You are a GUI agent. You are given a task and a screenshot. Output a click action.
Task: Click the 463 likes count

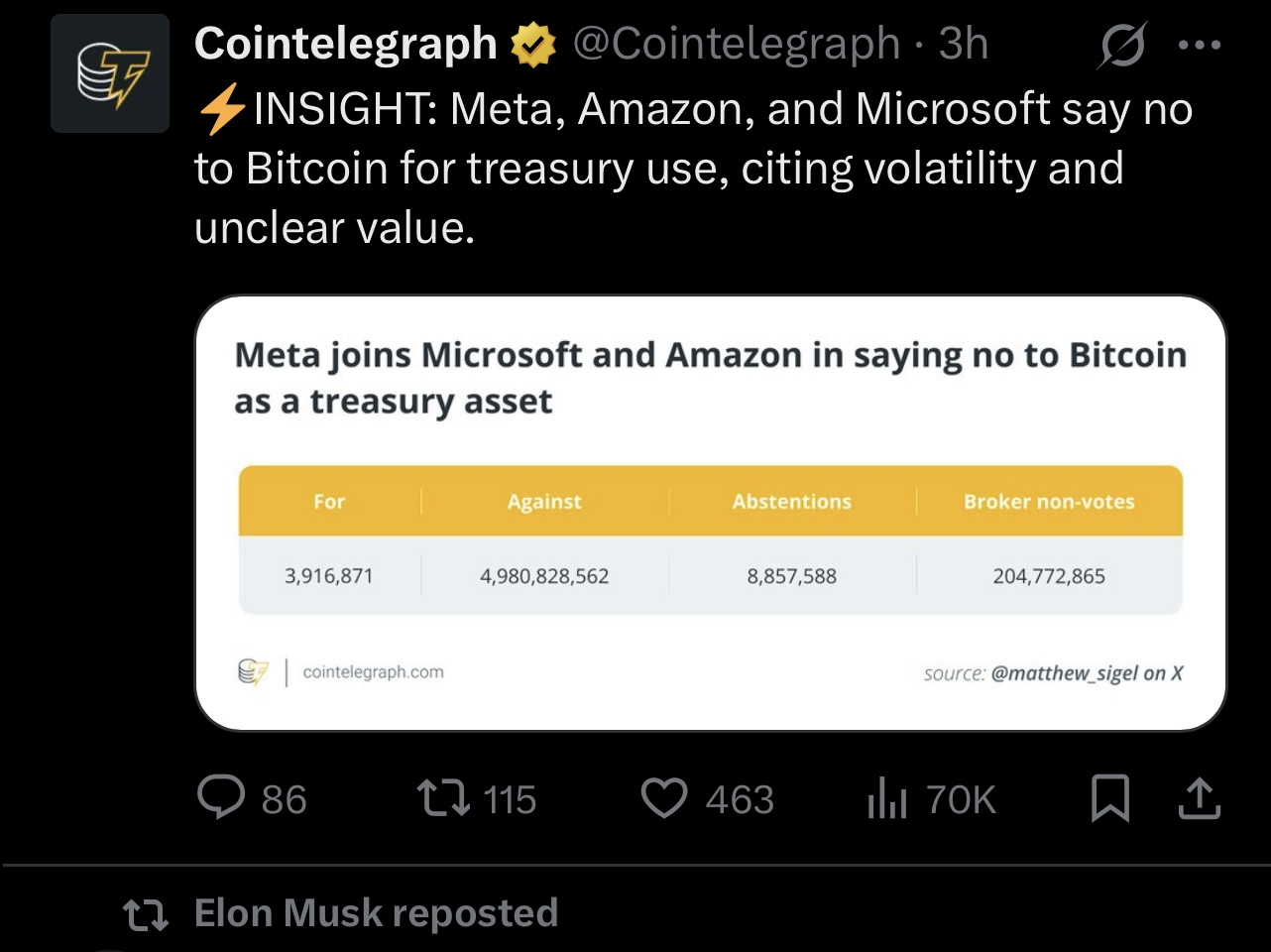tap(740, 799)
